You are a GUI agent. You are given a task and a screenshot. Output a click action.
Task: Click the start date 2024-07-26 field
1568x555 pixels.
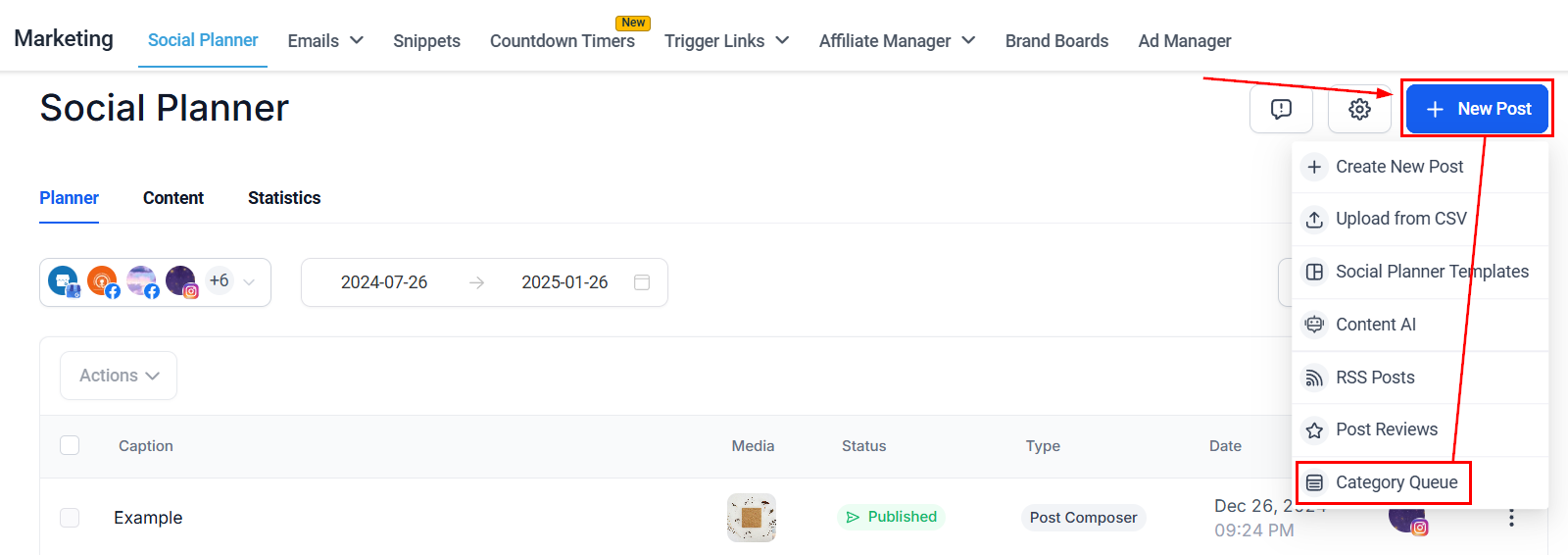tap(384, 282)
